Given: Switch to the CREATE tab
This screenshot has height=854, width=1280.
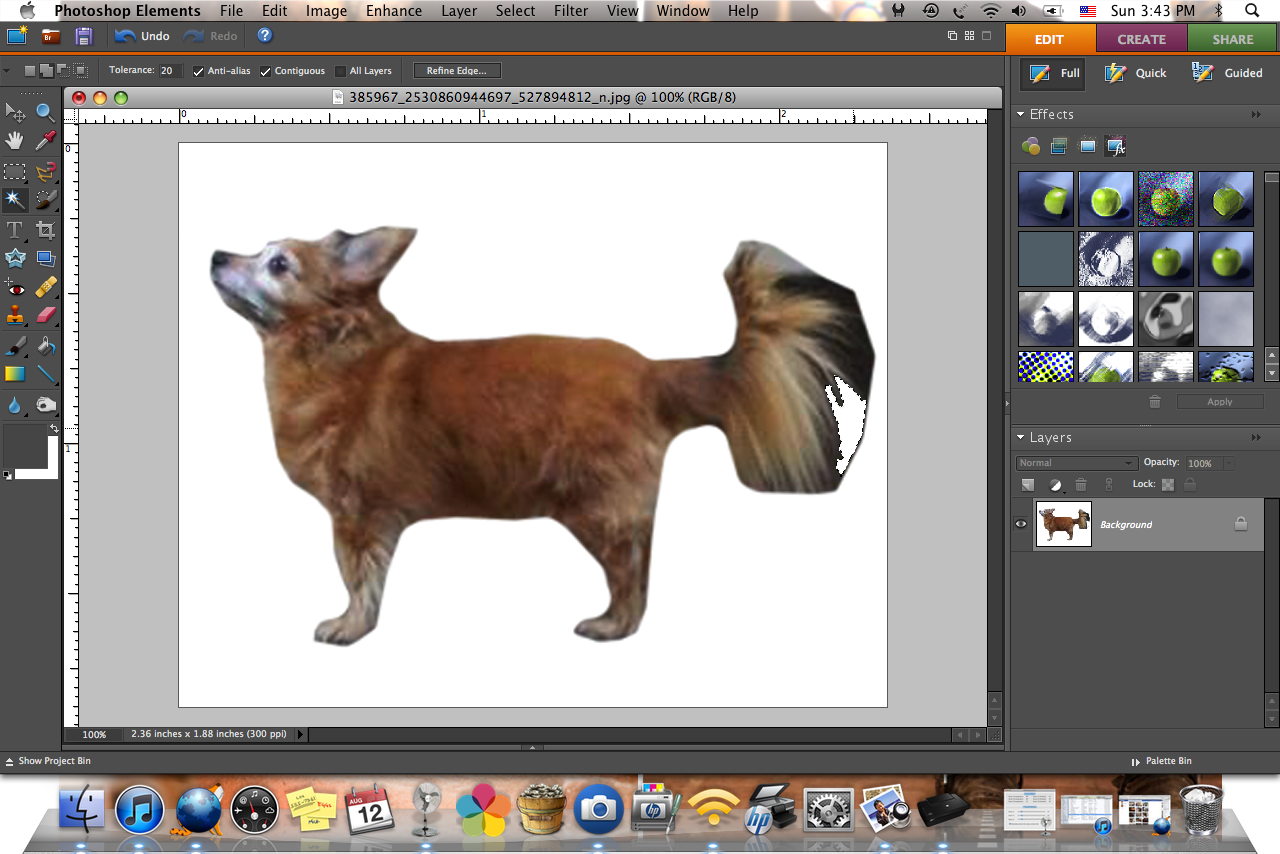Looking at the screenshot, I should click(1141, 39).
